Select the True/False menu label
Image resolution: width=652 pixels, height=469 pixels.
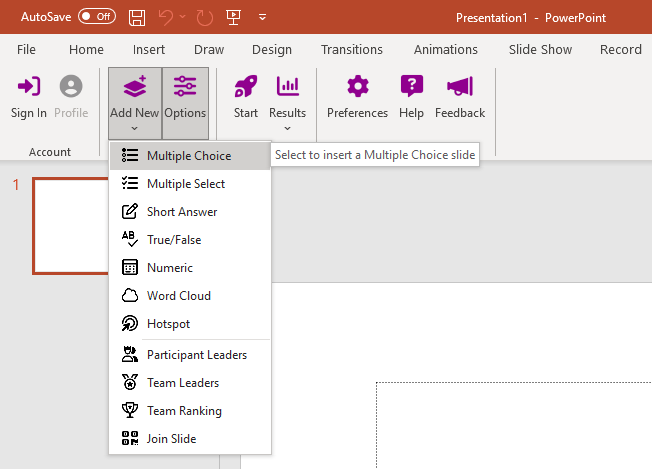[x=174, y=239]
